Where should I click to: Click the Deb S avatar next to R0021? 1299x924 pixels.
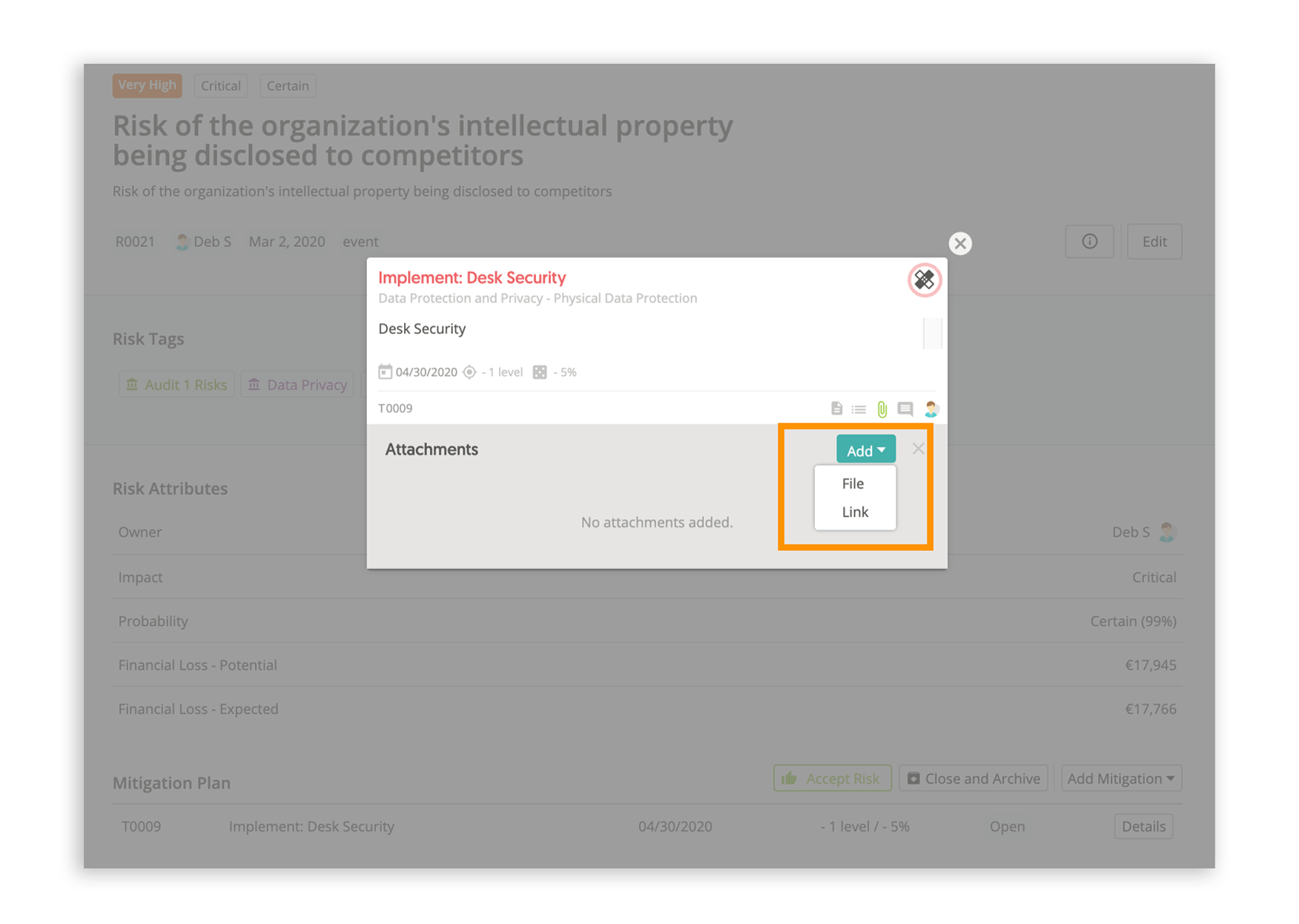(x=182, y=242)
